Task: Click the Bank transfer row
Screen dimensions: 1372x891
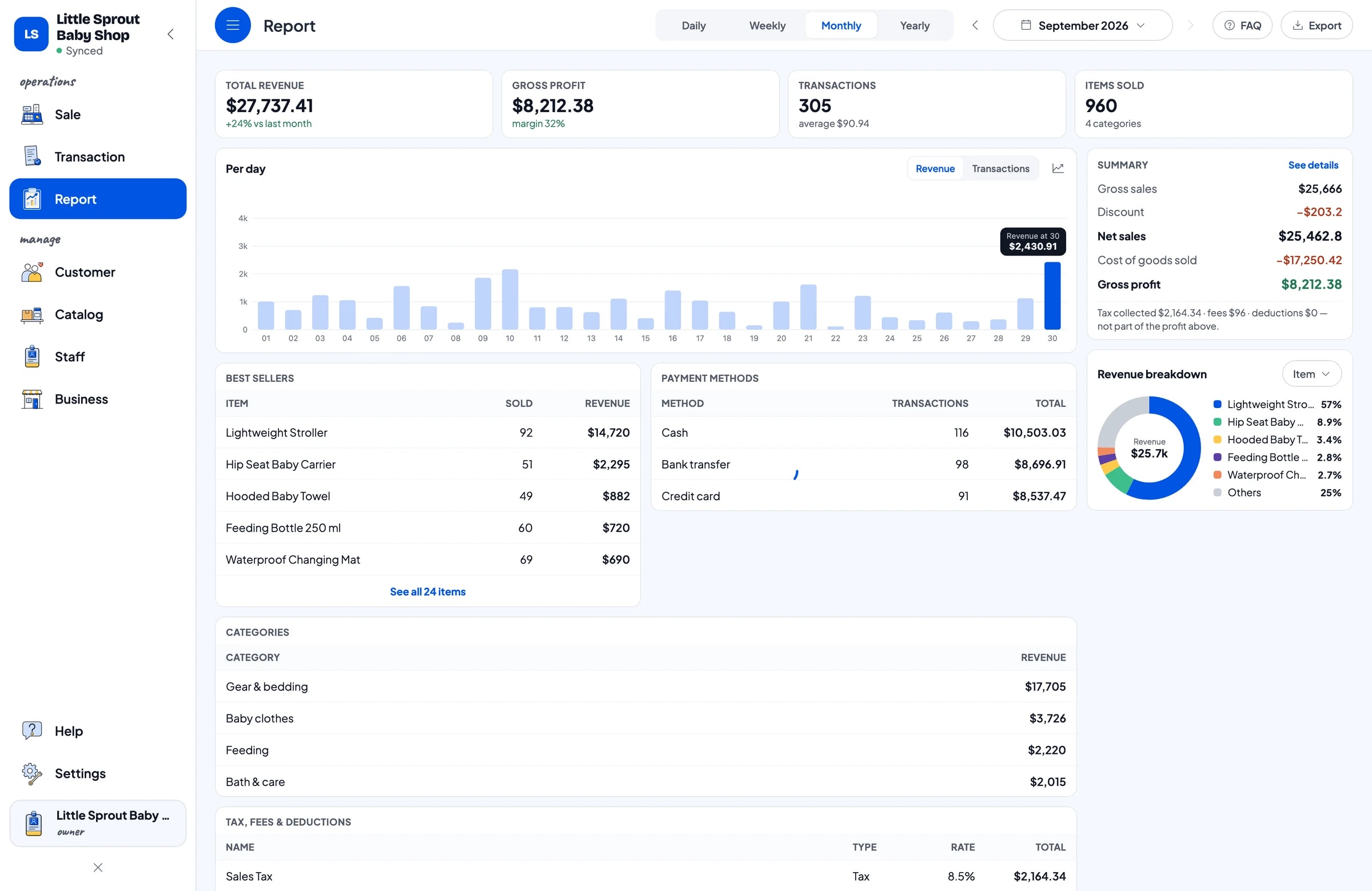Action: (864, 464)
